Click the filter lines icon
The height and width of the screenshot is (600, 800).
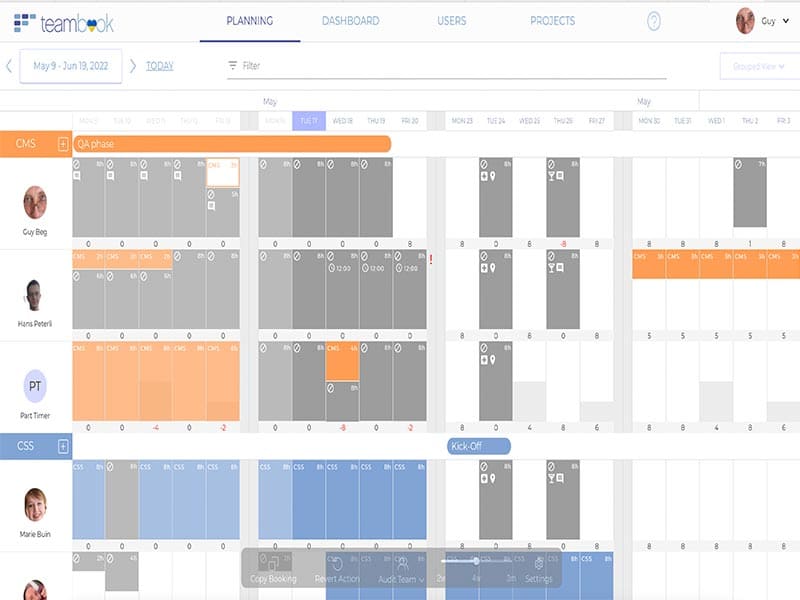(x=233, y=66)
